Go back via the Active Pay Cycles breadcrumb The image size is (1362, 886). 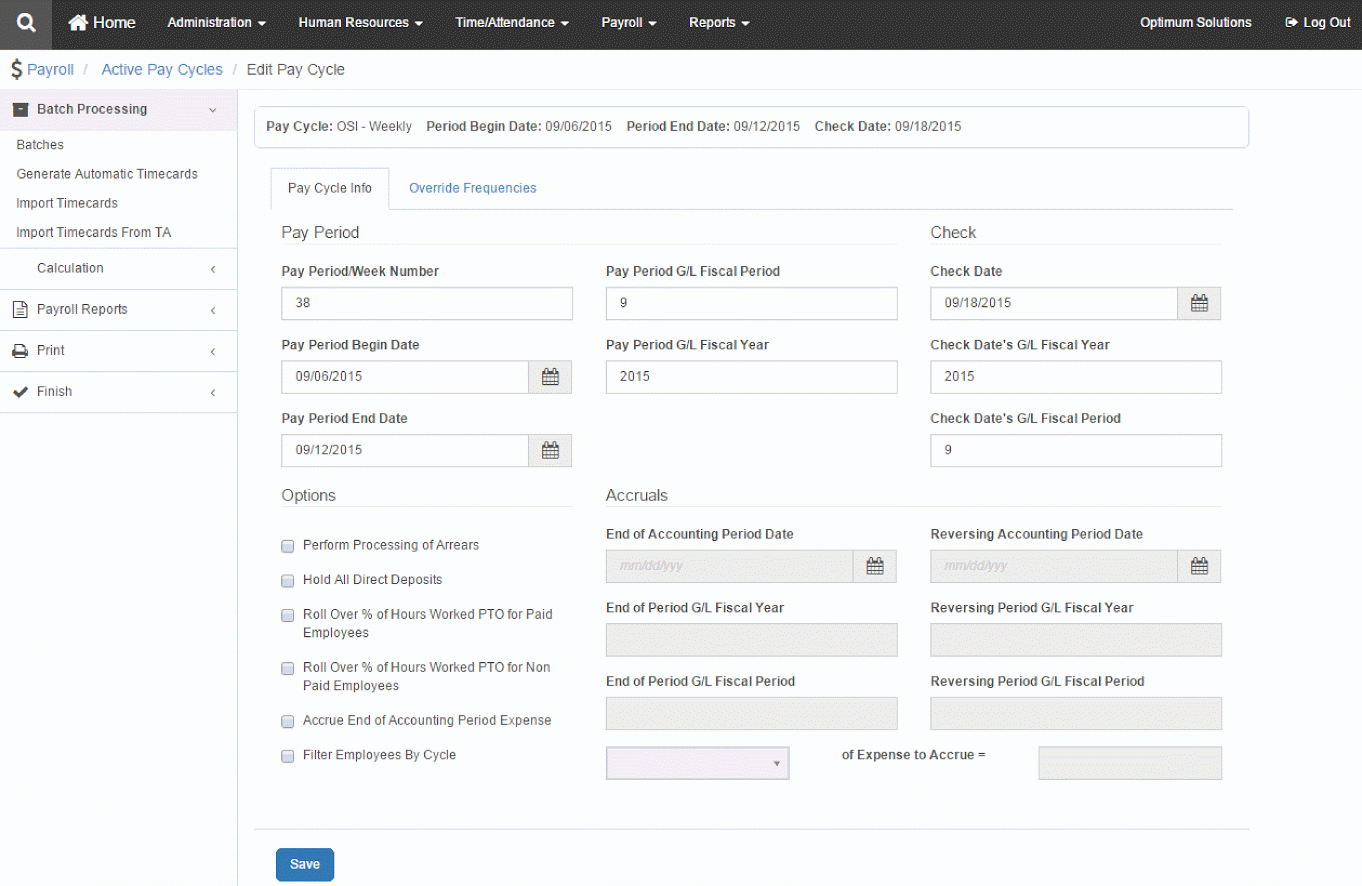pyautogui.click(x=162, y=69)
